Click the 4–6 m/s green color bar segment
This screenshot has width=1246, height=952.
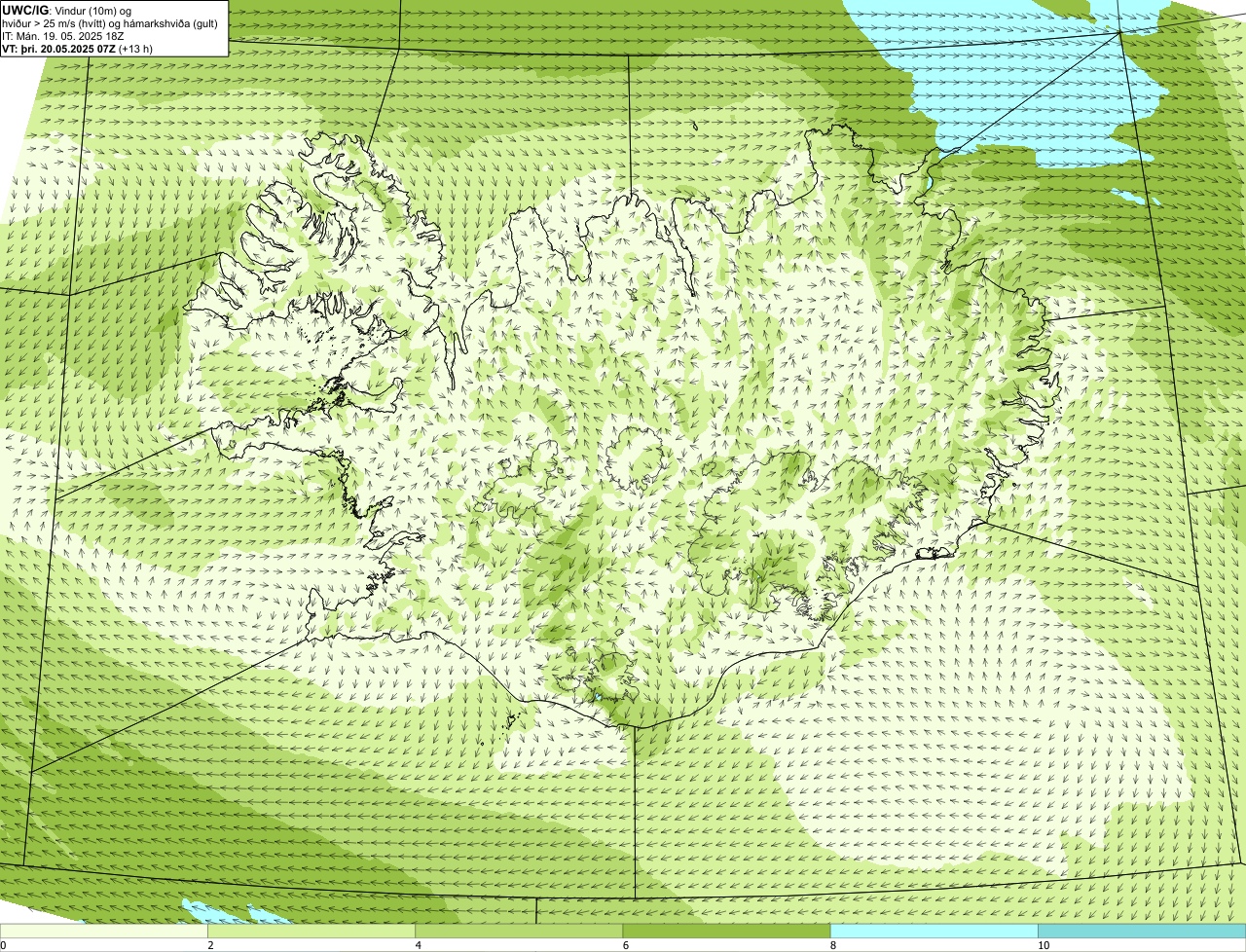(519, 932)
